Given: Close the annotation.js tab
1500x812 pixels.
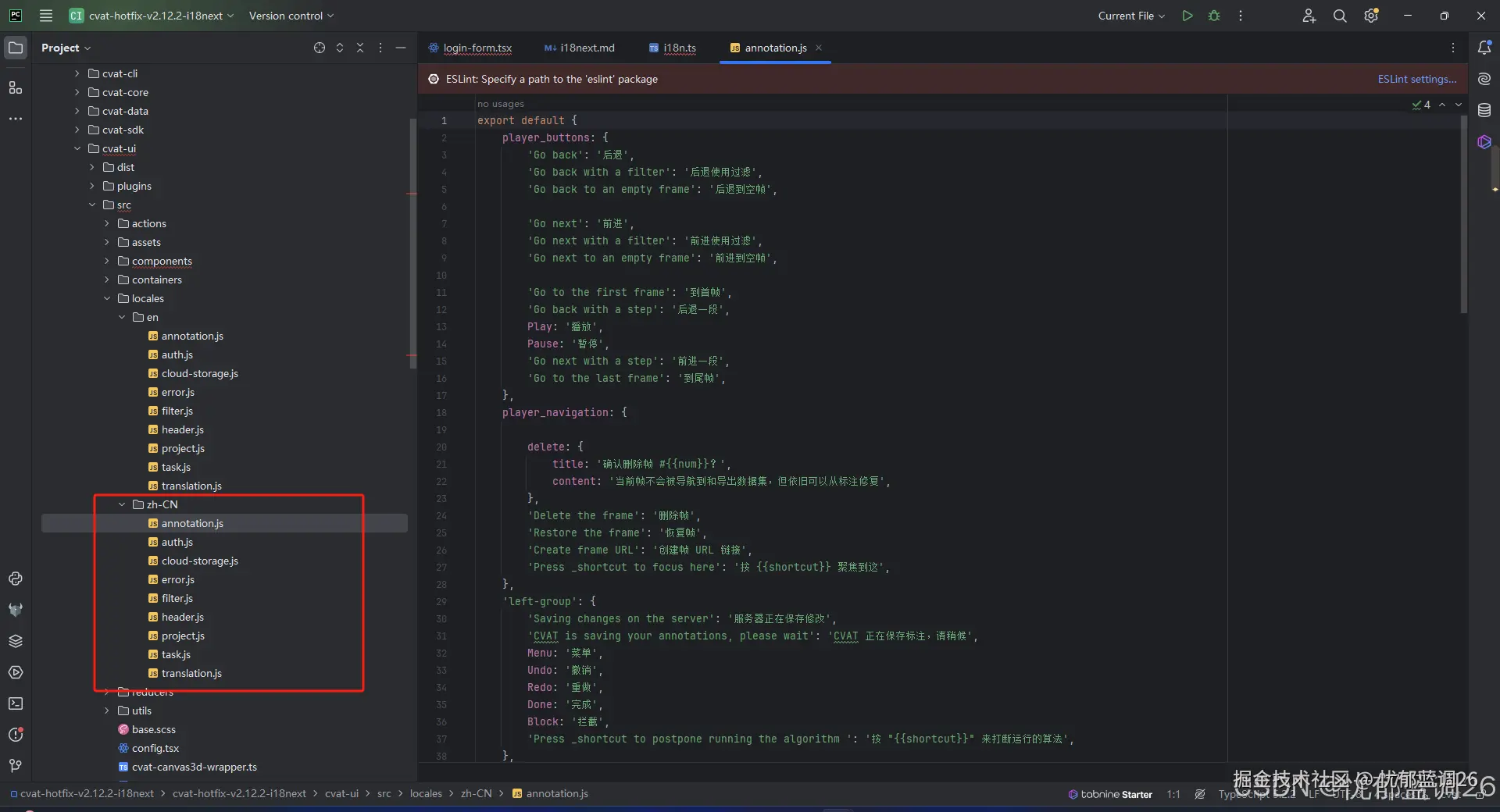Looking at the screenshot, I should 819,48.
